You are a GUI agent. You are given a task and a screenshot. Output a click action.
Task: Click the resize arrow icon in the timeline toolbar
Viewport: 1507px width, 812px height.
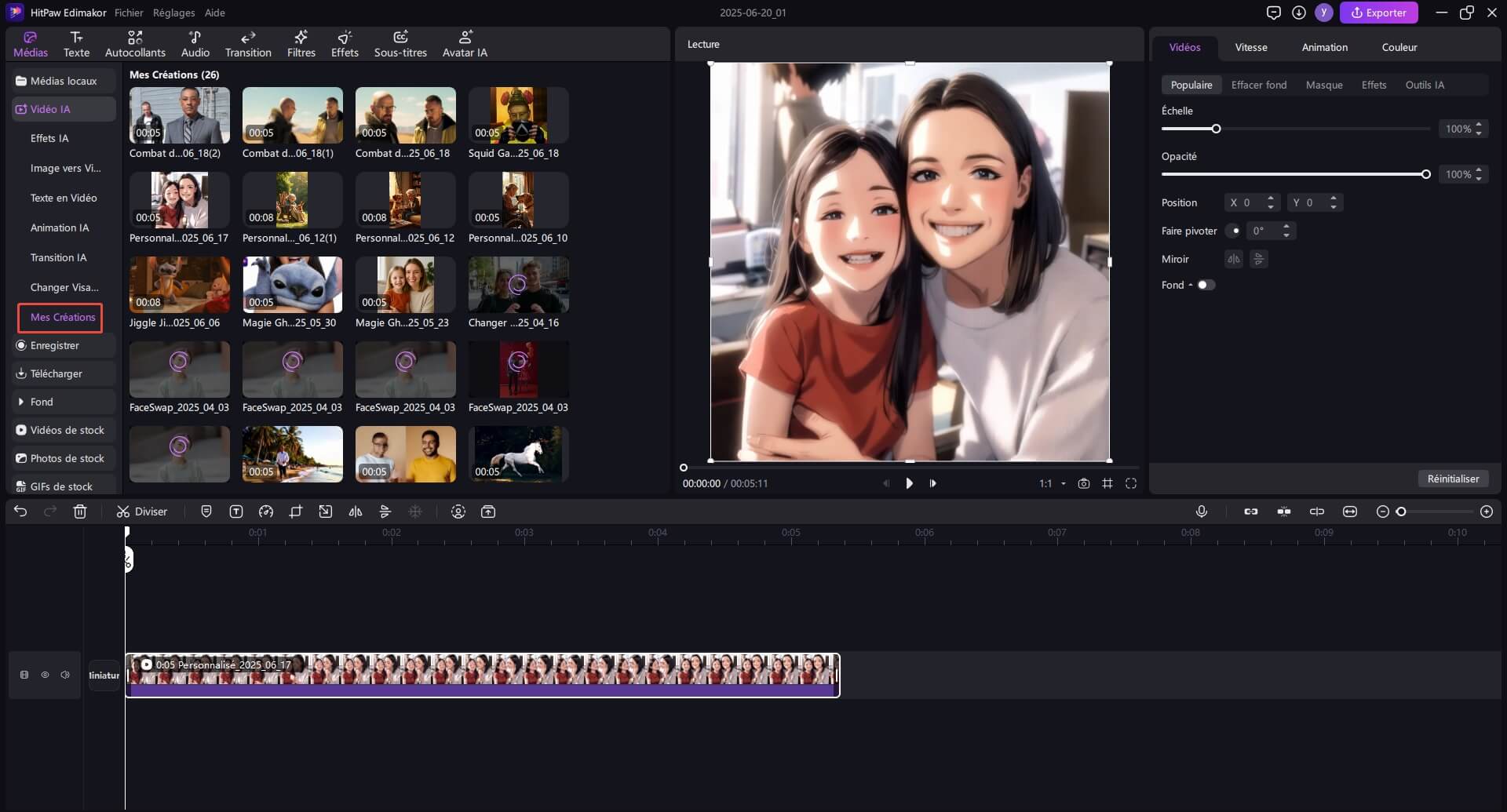tap(326, 512)
